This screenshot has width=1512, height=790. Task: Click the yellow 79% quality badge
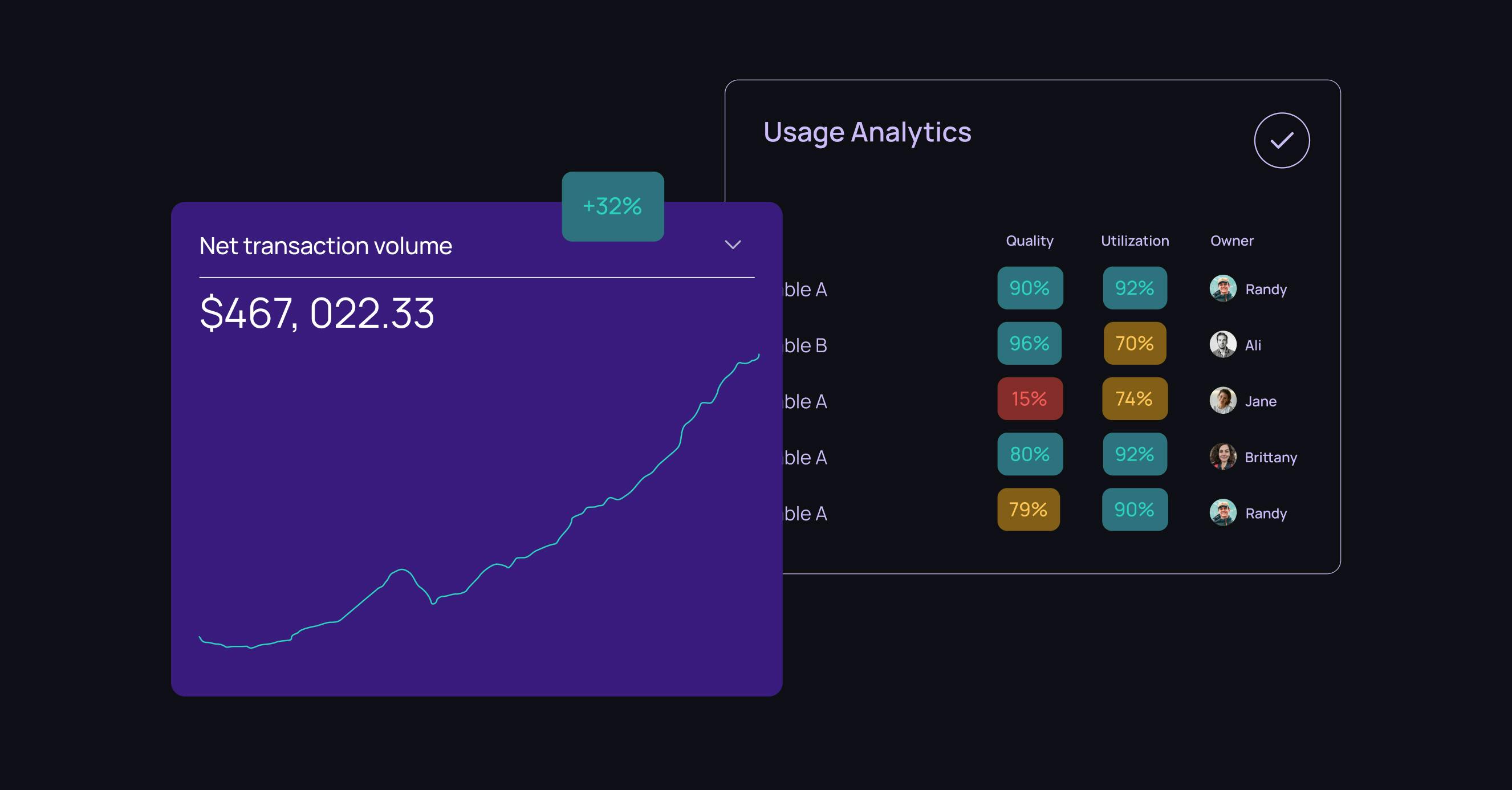[x=1029, y=510]
